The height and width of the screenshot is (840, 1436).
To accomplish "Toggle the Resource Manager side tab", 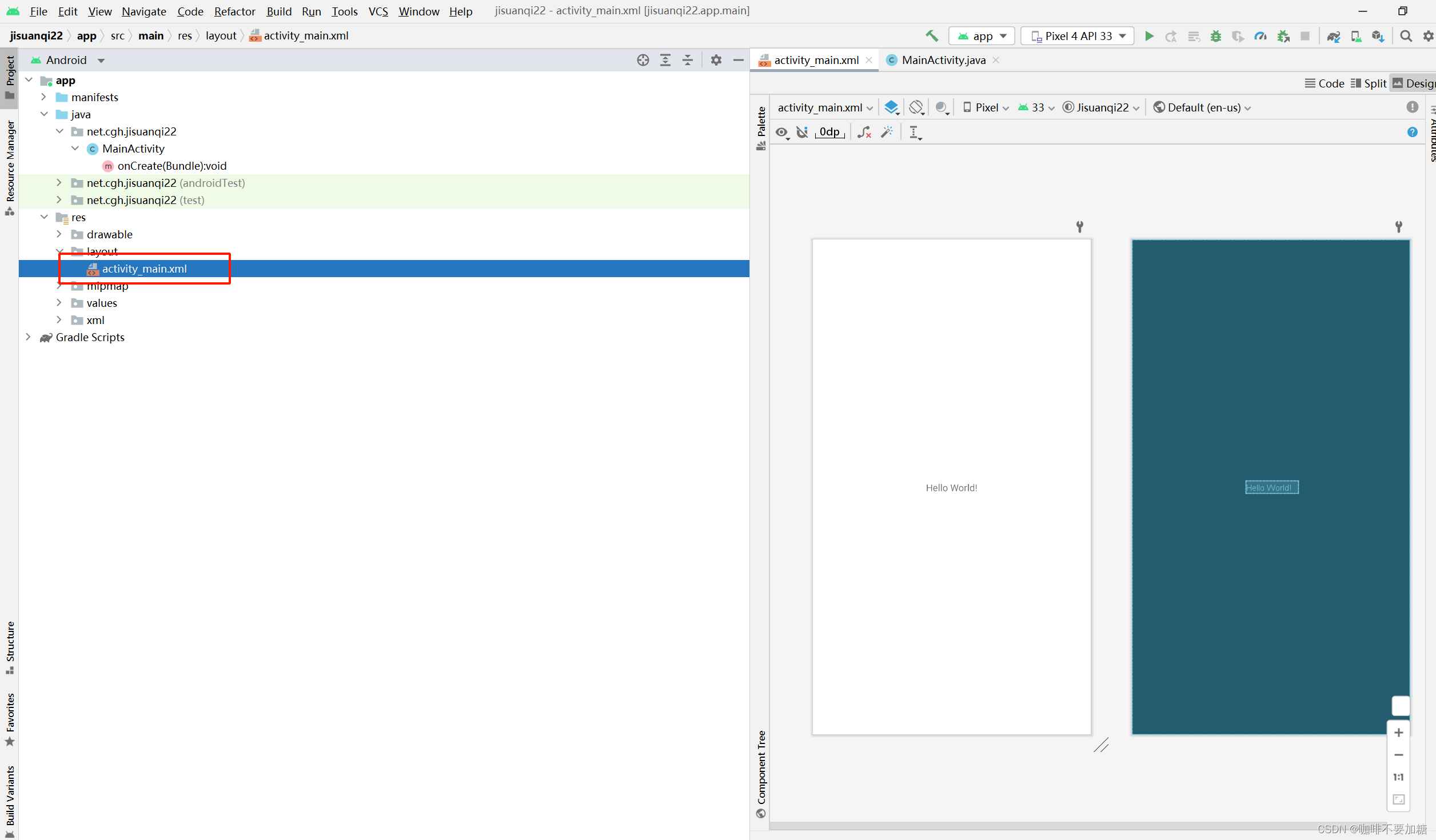I will [10, 167].
